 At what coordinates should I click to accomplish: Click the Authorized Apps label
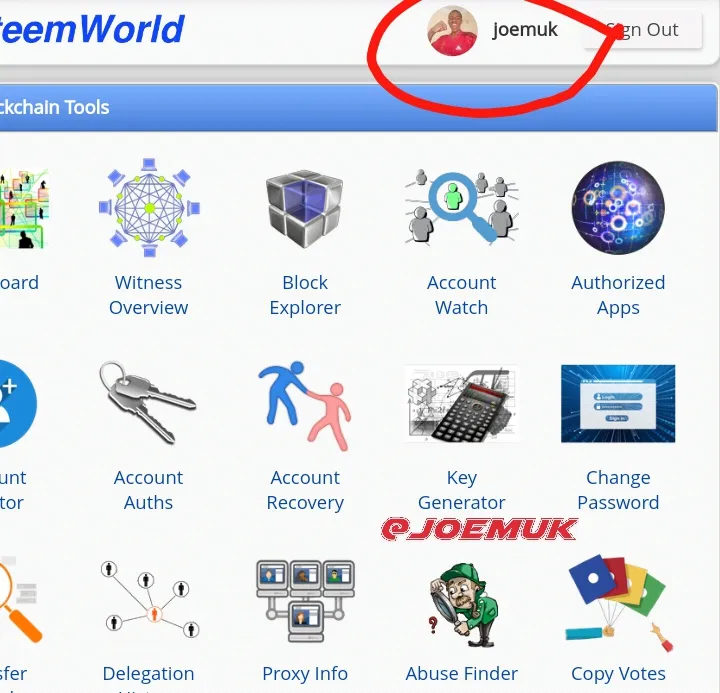click(x=618, y=295)
